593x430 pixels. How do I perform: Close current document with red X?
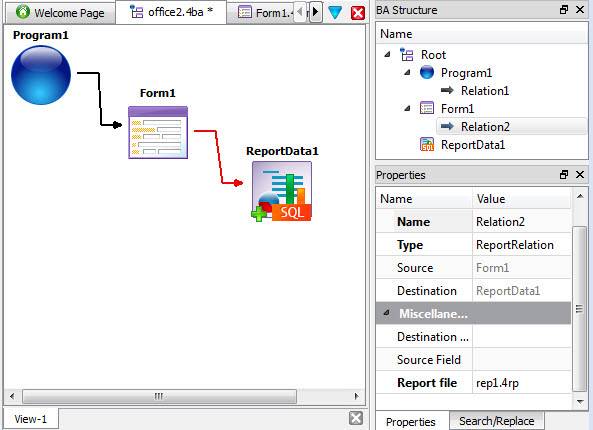(x=358, y=13)
